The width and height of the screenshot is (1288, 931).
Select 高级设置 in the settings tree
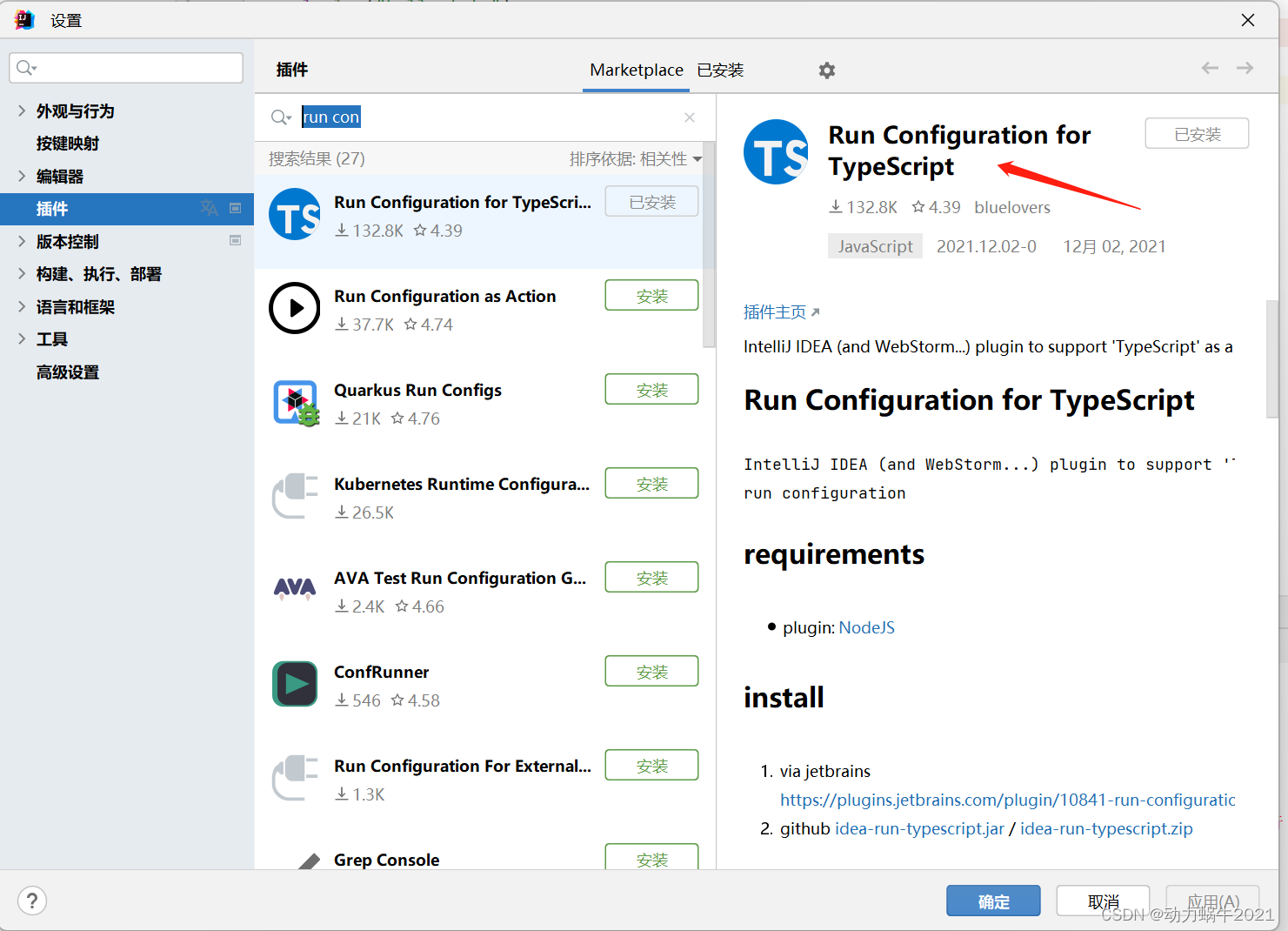coord(68,372)
